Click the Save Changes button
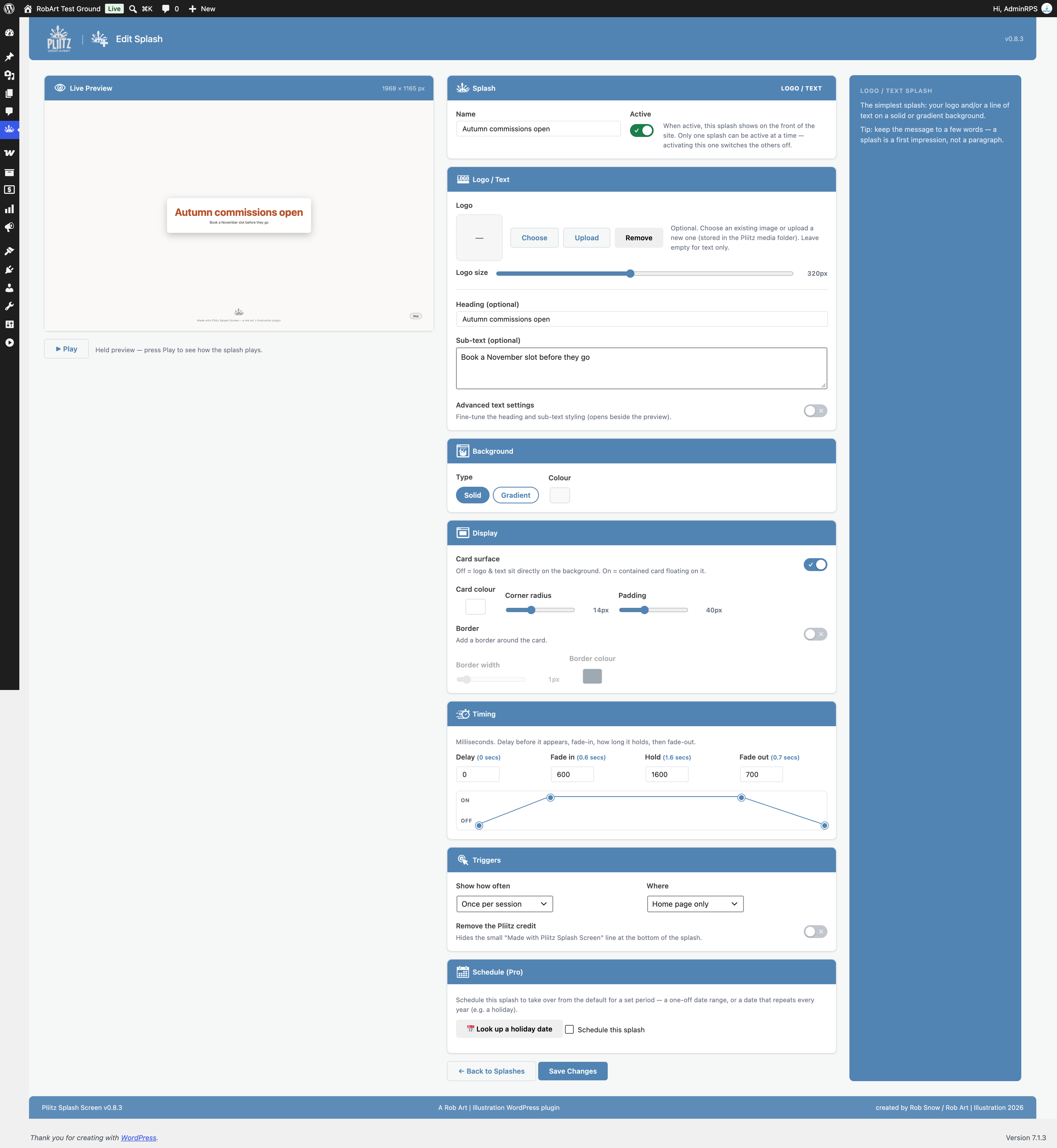 pos(573,1071)
